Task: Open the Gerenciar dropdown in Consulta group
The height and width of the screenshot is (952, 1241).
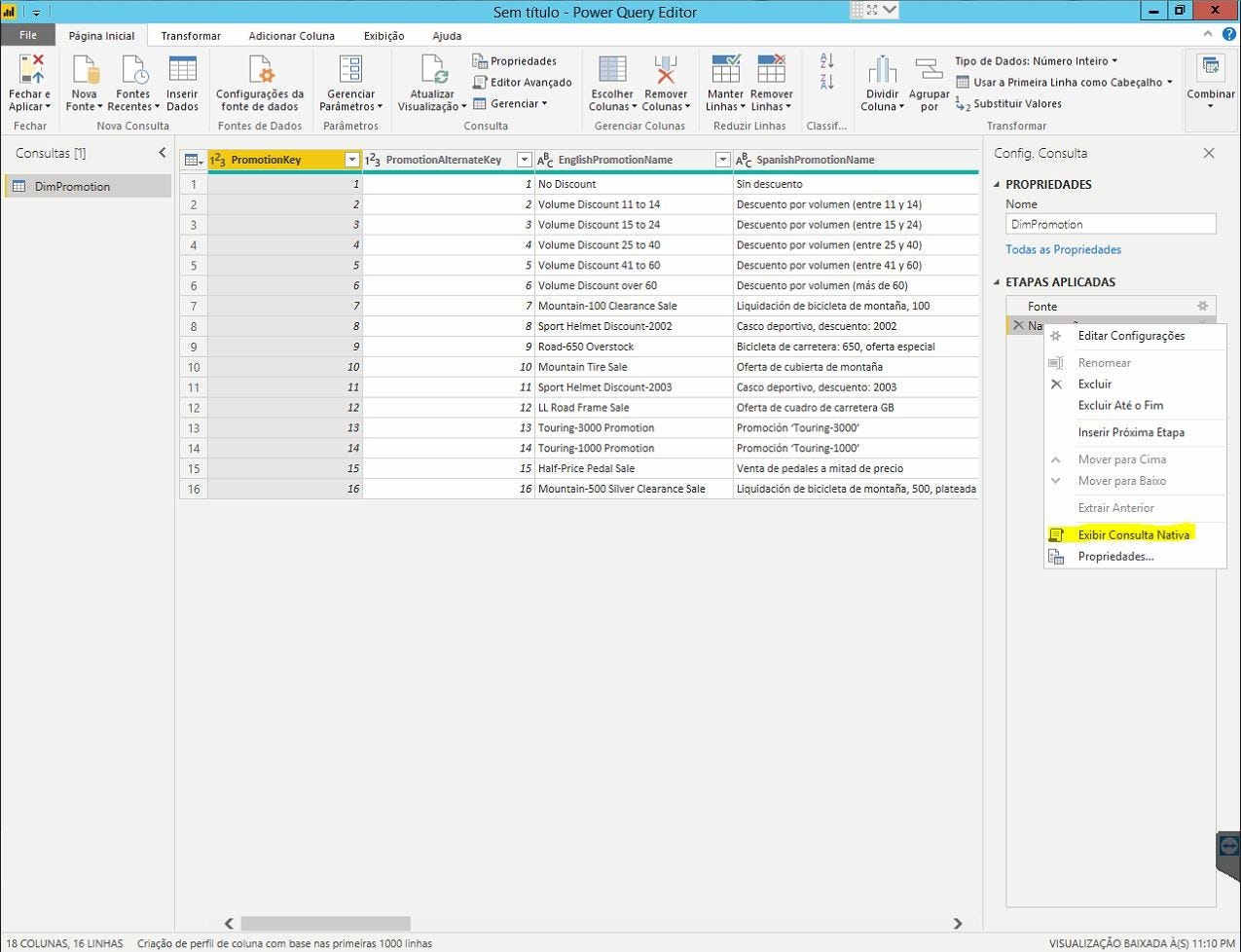Action: click(510, 103)
